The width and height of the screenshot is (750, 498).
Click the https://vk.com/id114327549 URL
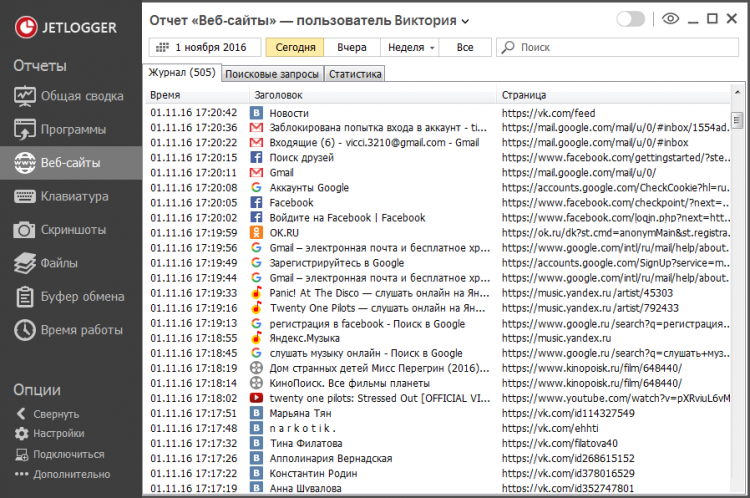click(568, 413)
